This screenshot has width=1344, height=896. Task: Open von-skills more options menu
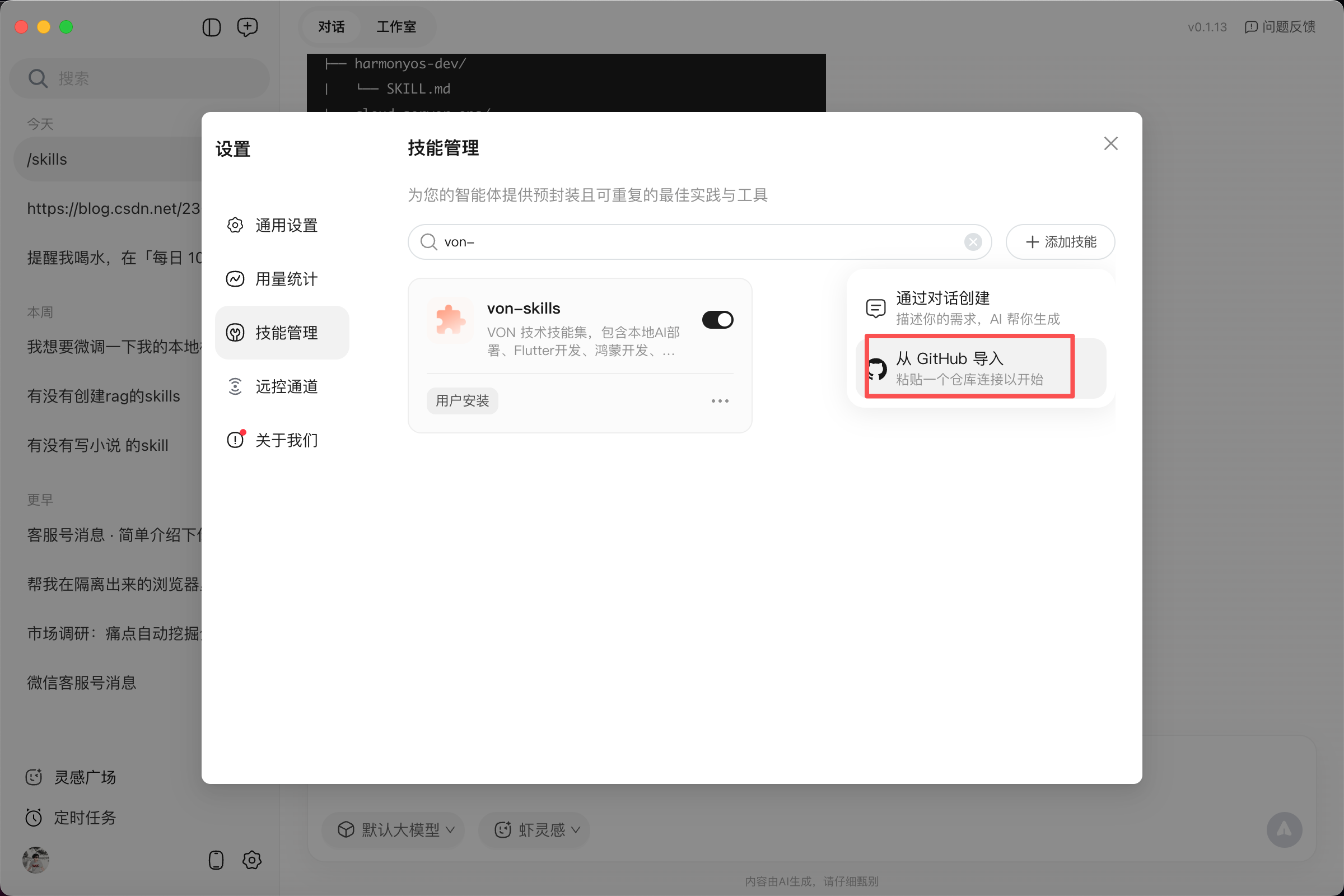tap(720, 401)
